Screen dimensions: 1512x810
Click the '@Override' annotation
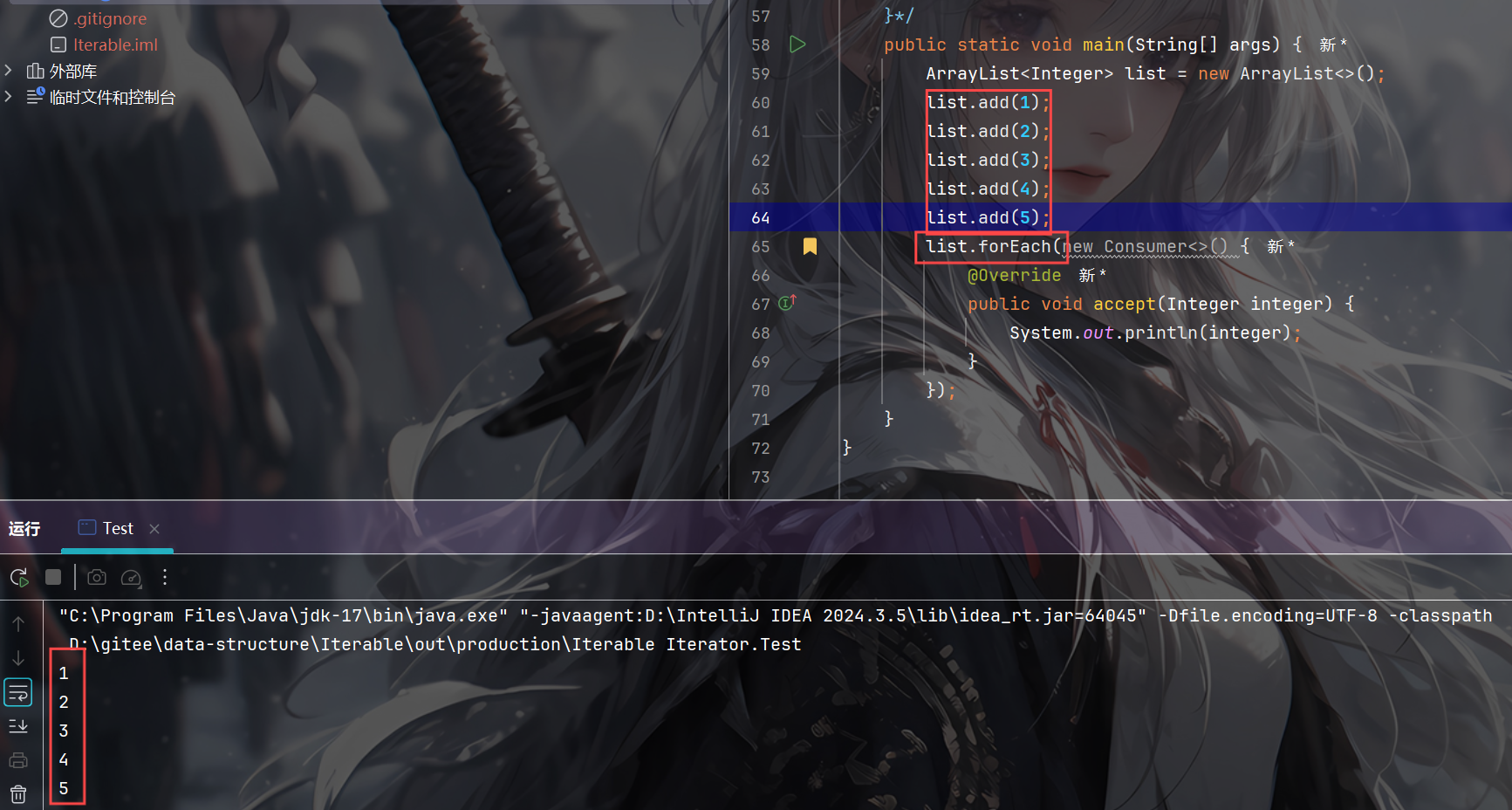coord(1015,275)
